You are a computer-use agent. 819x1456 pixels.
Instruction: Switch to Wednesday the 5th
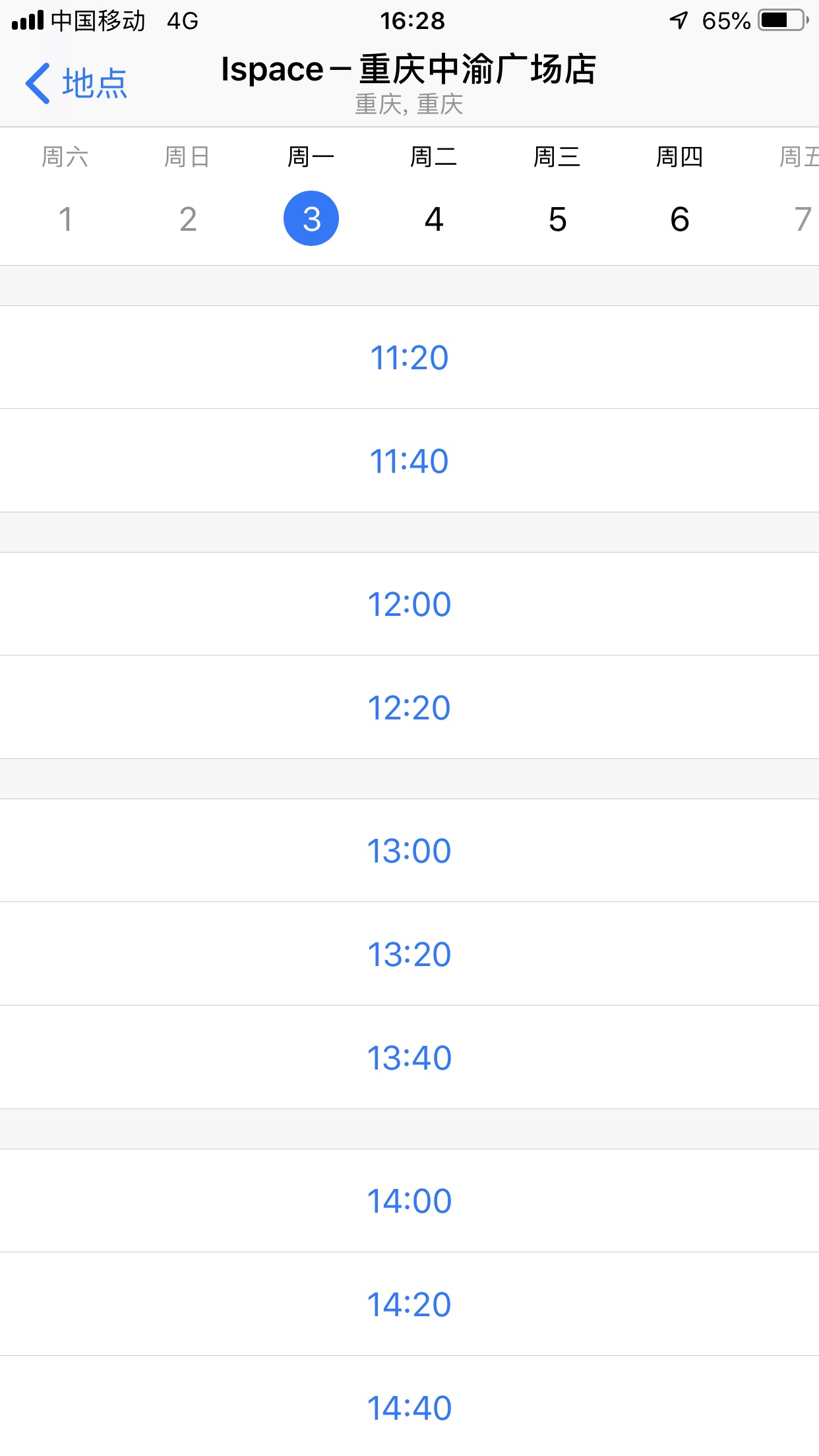point(557,218)
